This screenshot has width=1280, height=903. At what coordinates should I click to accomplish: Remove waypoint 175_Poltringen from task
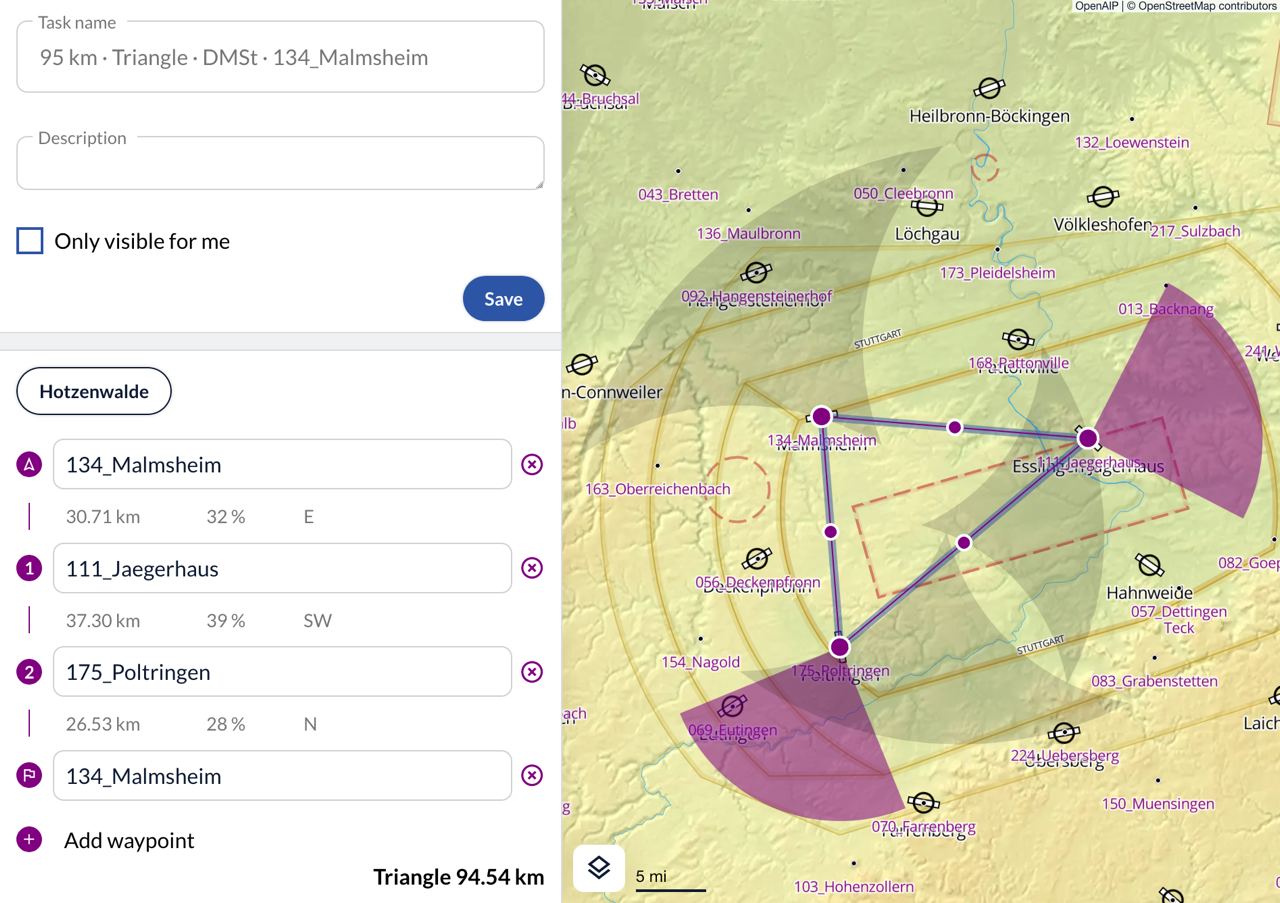click(x=532, y=672)
